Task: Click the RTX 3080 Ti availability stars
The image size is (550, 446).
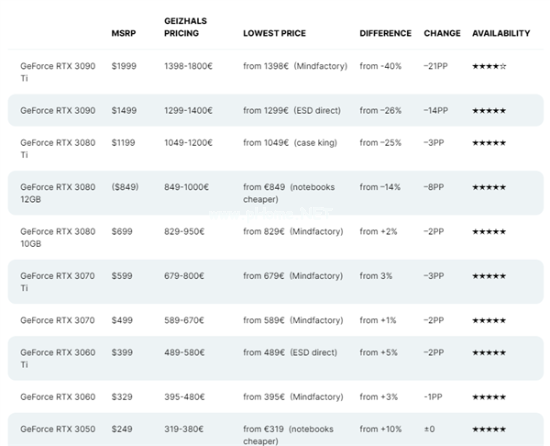Action: pos(489,143)
